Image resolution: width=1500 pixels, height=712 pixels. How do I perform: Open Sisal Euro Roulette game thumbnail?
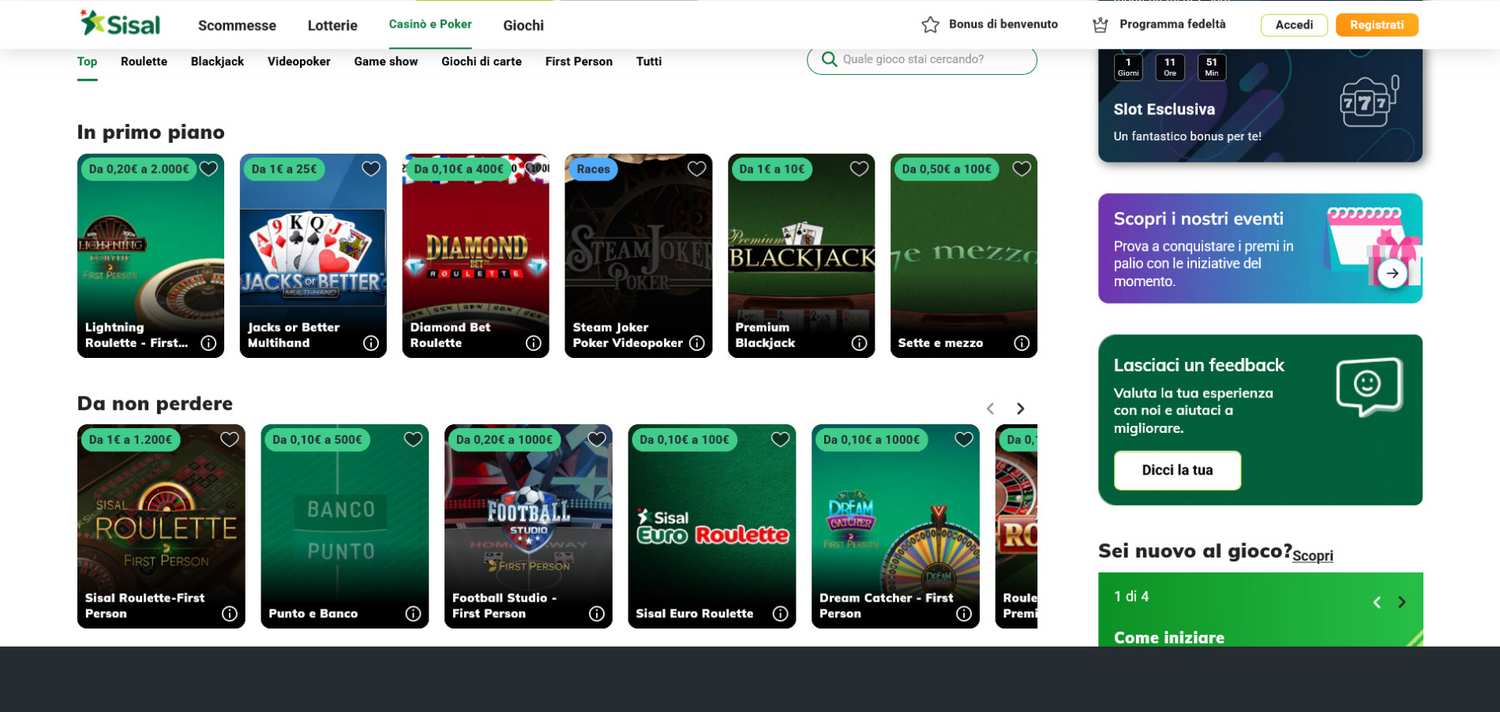[x=712, y=526]
